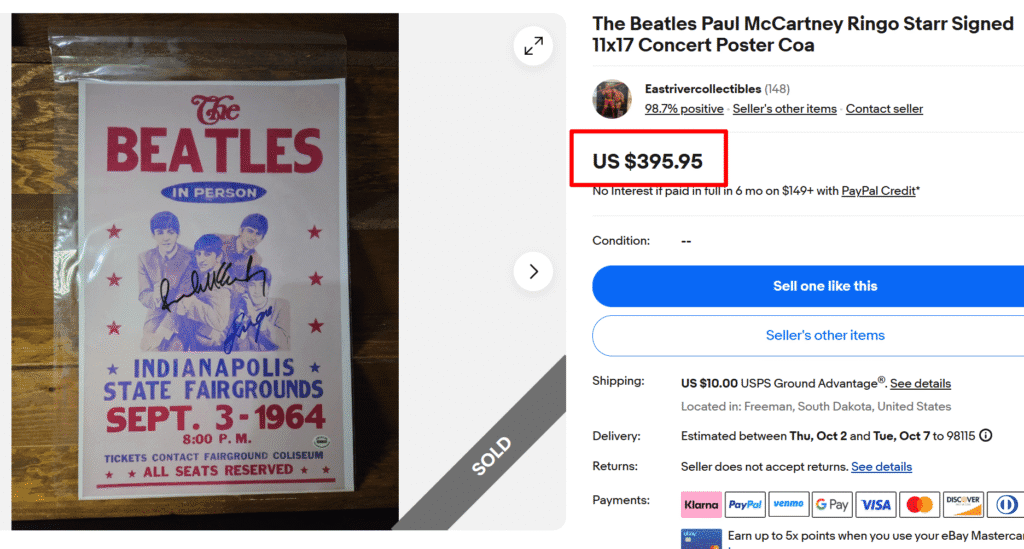The image size is (1024, 549).
Task: Click the Eastrivercollectibles seller avatar
Action: tap(612, 99)
